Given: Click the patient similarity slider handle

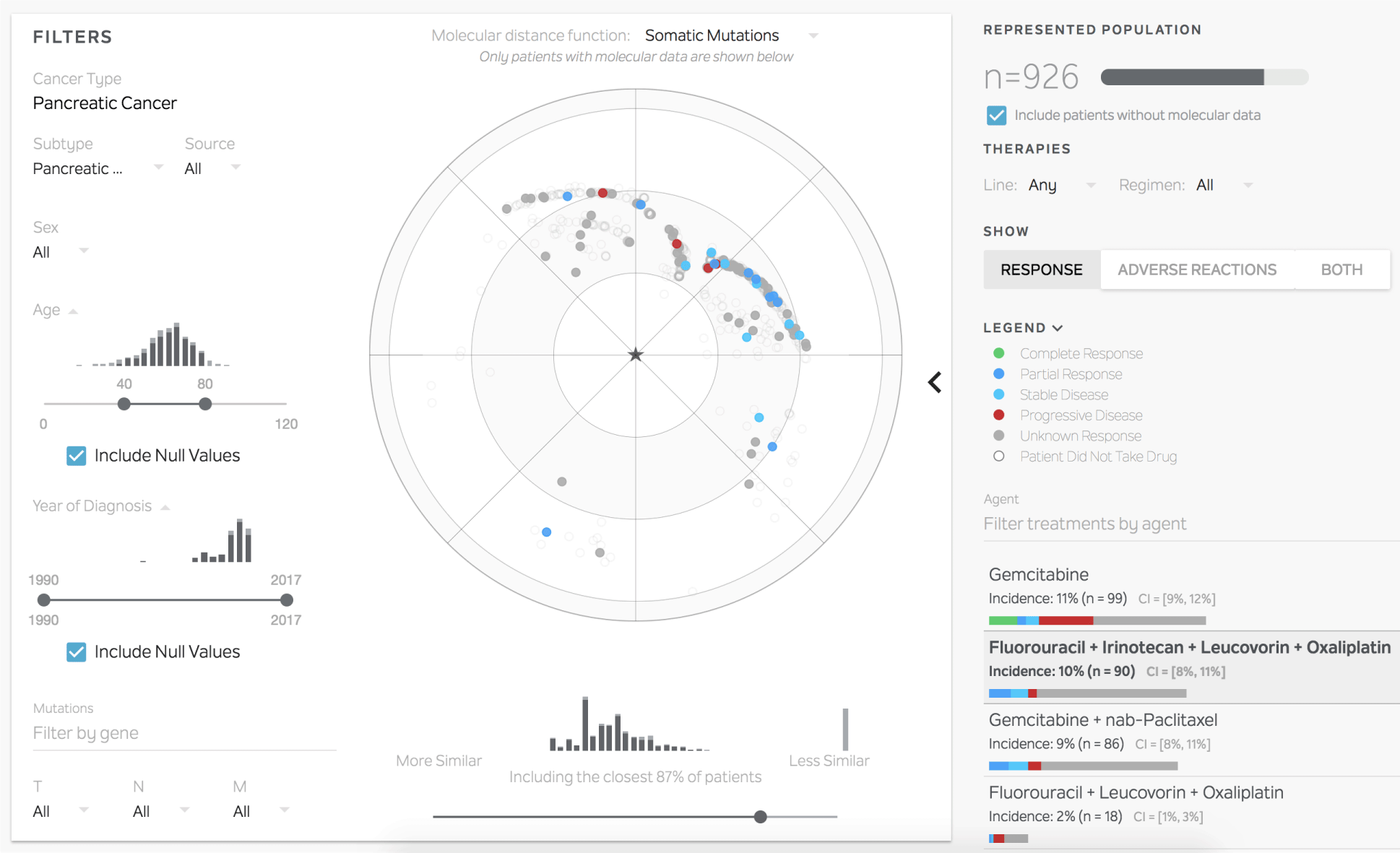Looking at the screenshot, I should (x=760, y=817).
